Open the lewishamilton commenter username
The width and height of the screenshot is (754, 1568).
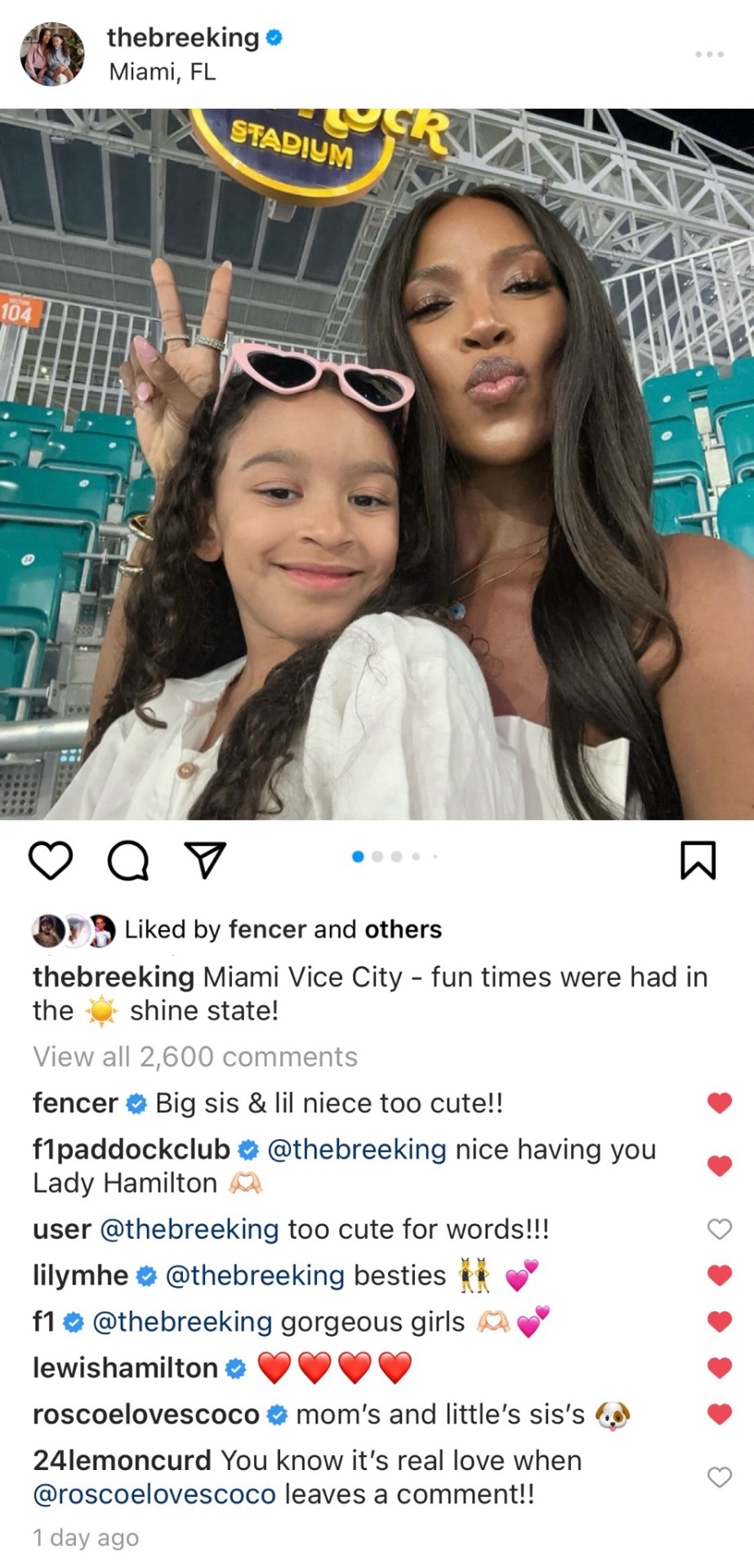coord(125,1368)
